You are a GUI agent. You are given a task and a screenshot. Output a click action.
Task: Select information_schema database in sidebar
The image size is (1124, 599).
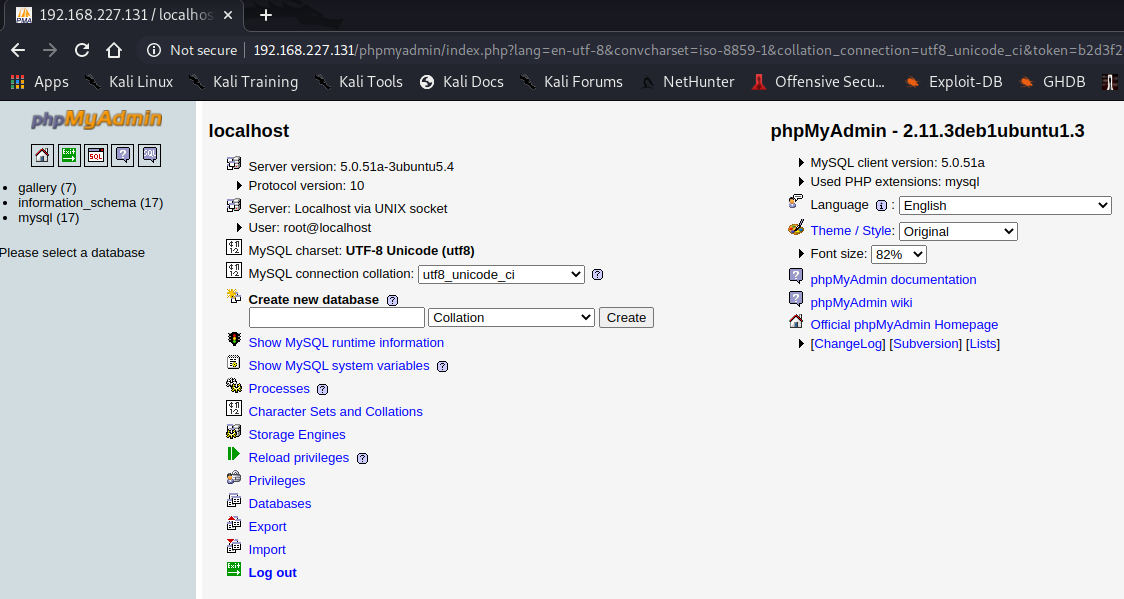[90, 203]
